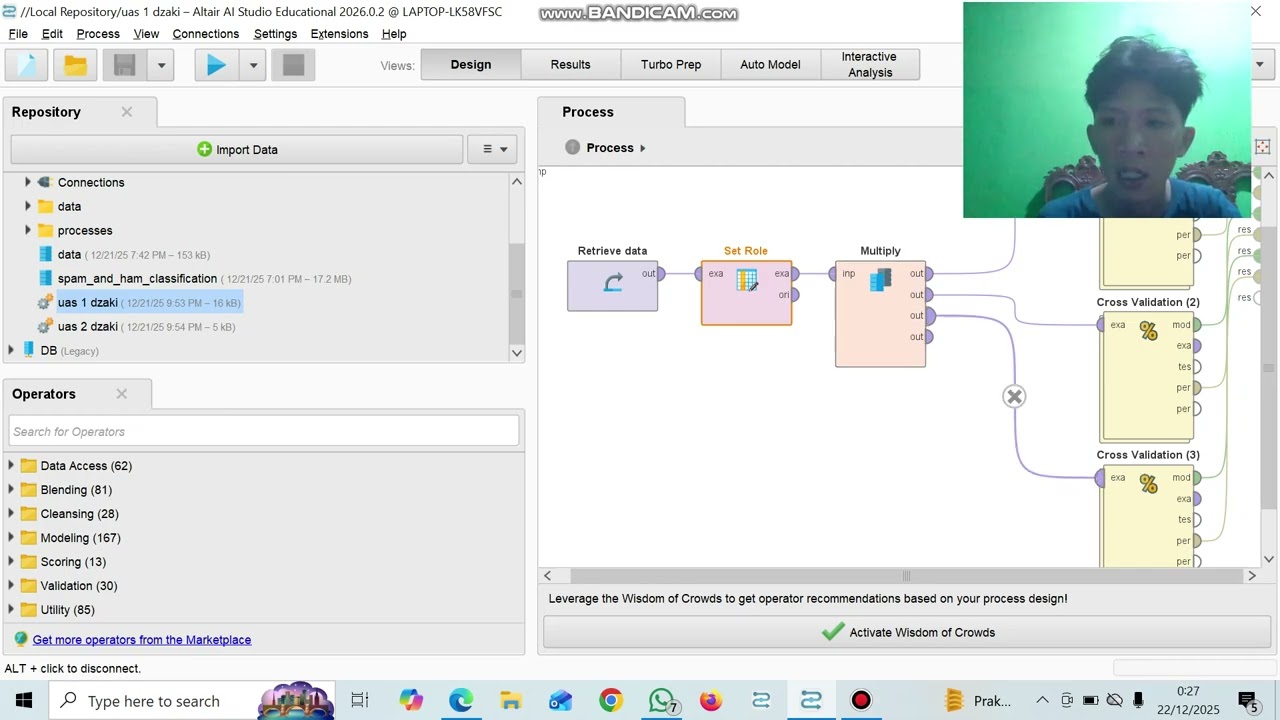Expand the Cleansing operators folder
This screenshot has height=720, width=1280.
click(x=11, y=514)
